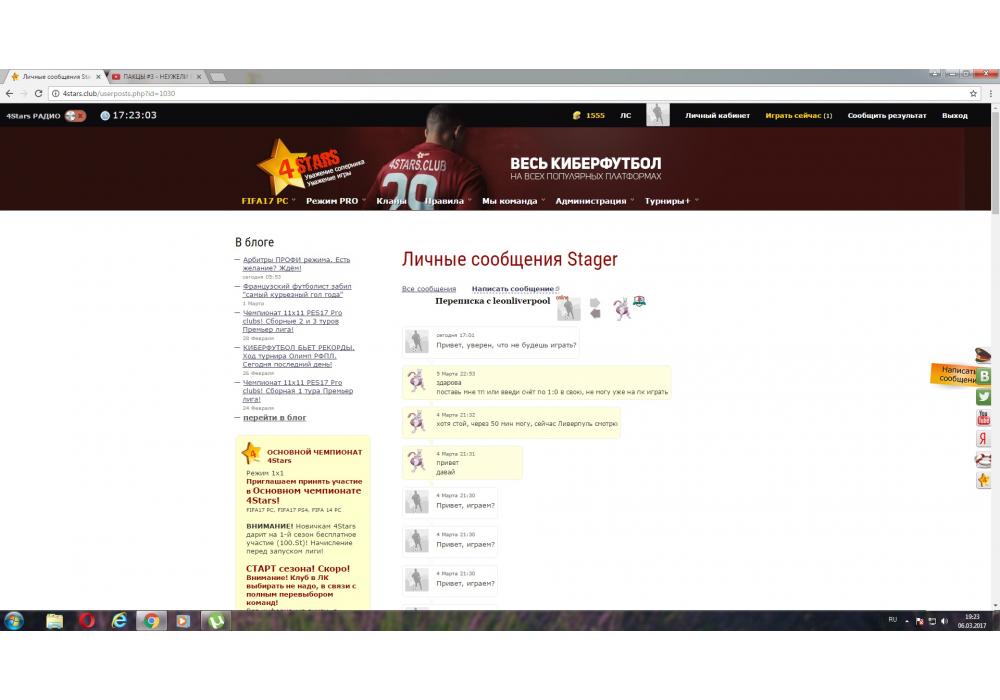Expand the Администрация menu
The image size is (1000, 700).
[x=594, y=201]
